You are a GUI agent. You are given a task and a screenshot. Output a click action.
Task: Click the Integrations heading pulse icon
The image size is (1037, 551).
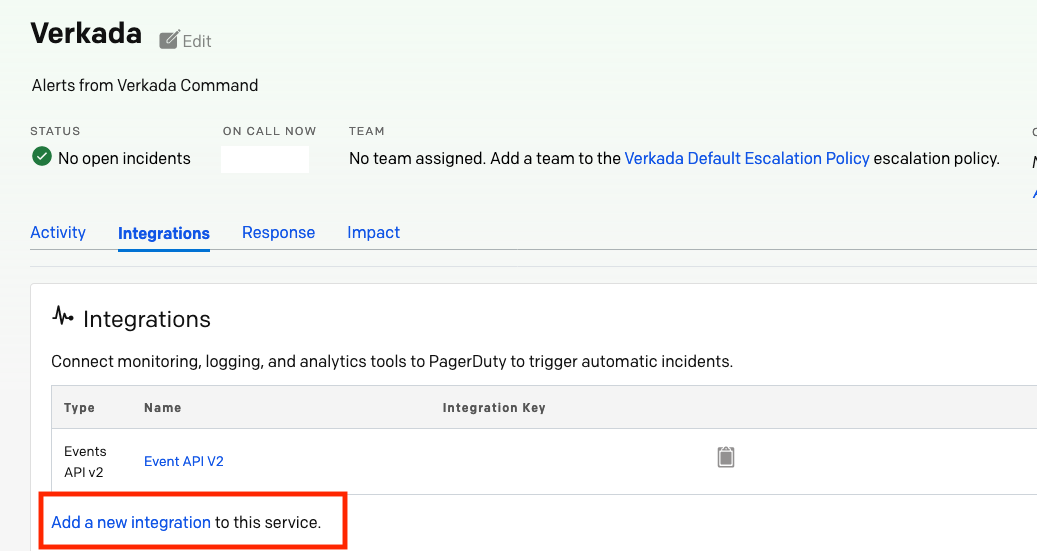coord(63,316)
